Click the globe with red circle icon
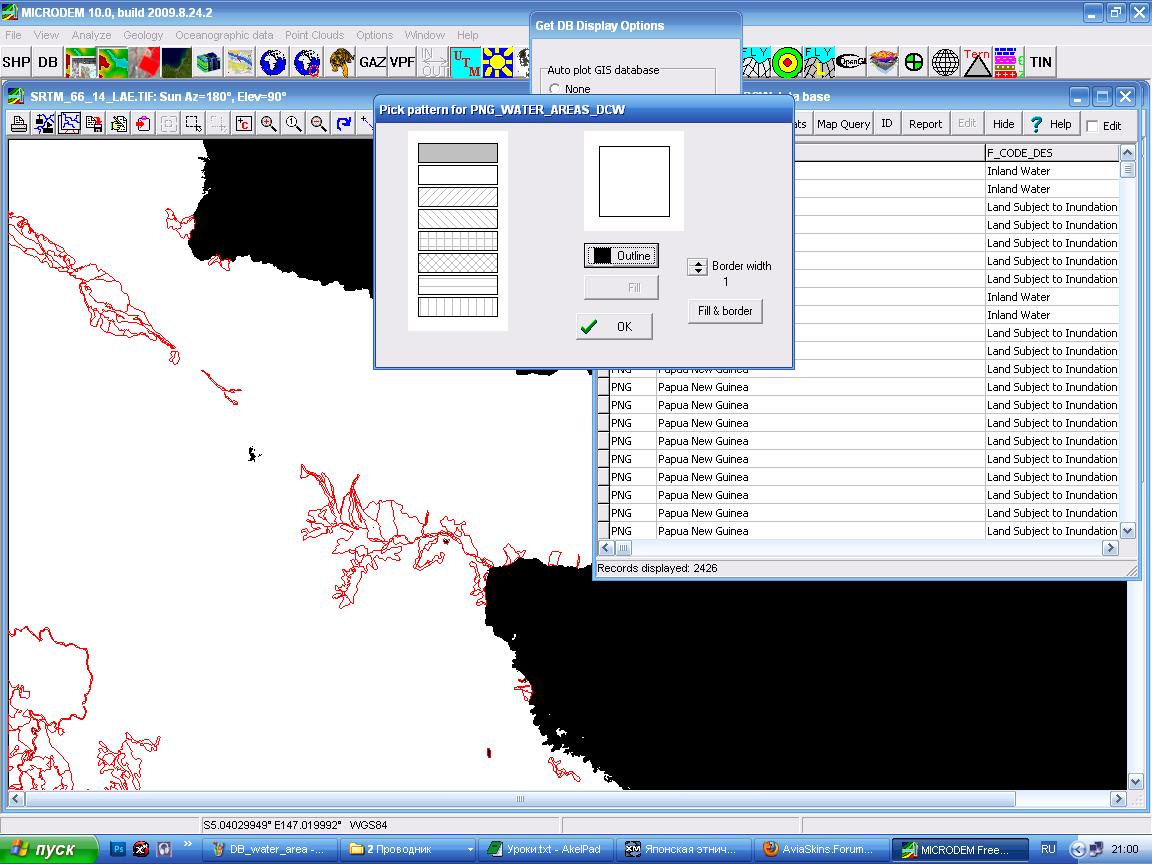The image size is (1152, 864). coord(306,62)
